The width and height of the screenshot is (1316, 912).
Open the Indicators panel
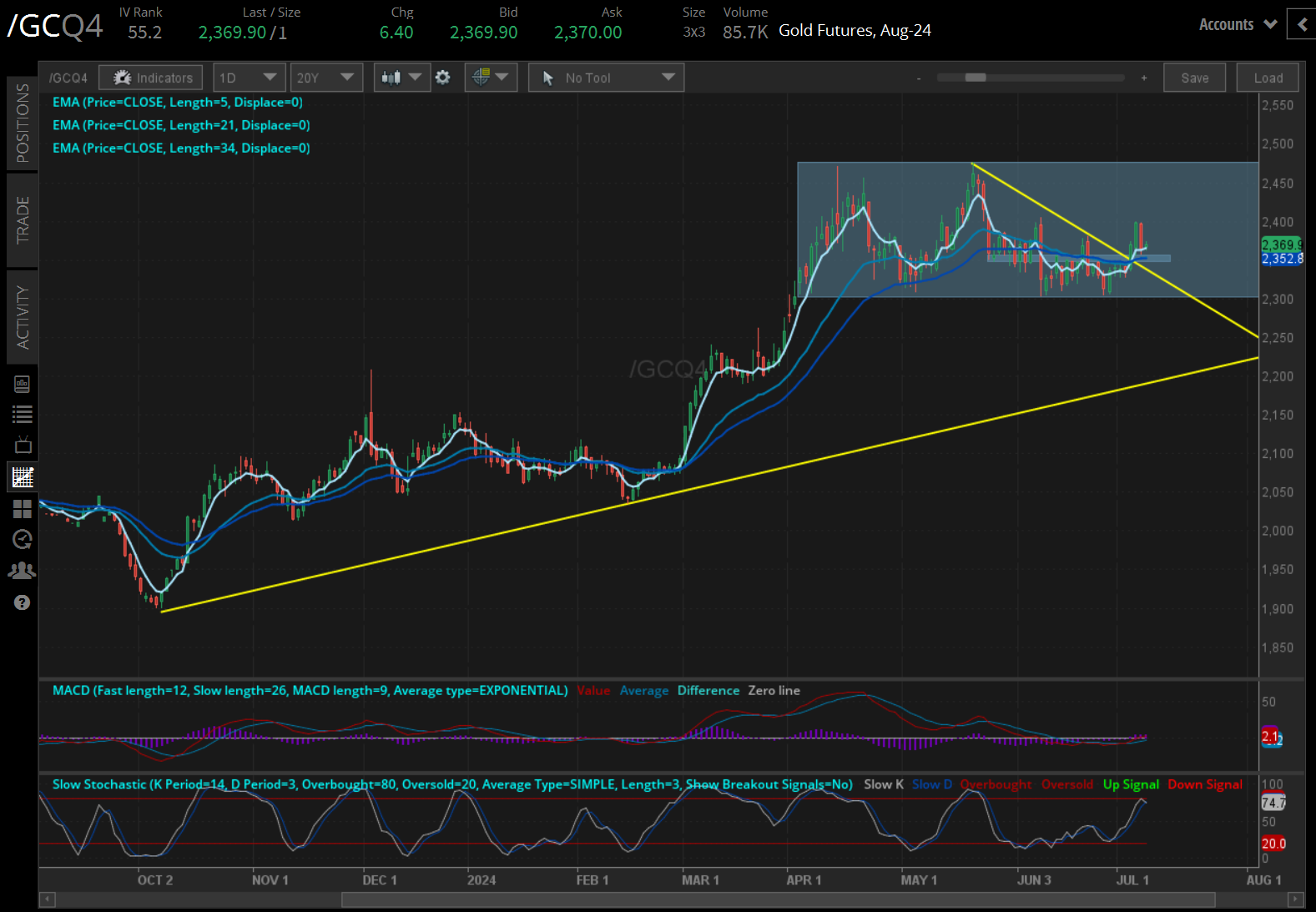(151, 78)
